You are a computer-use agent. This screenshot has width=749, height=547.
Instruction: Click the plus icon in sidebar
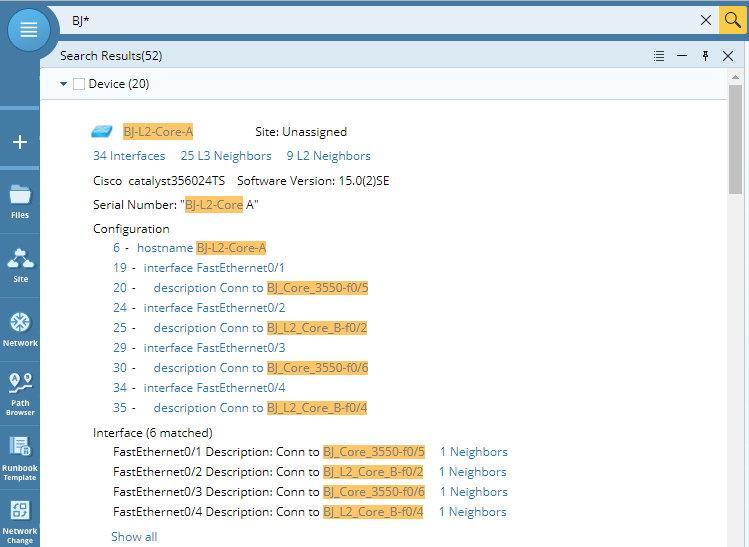(20, 142)
